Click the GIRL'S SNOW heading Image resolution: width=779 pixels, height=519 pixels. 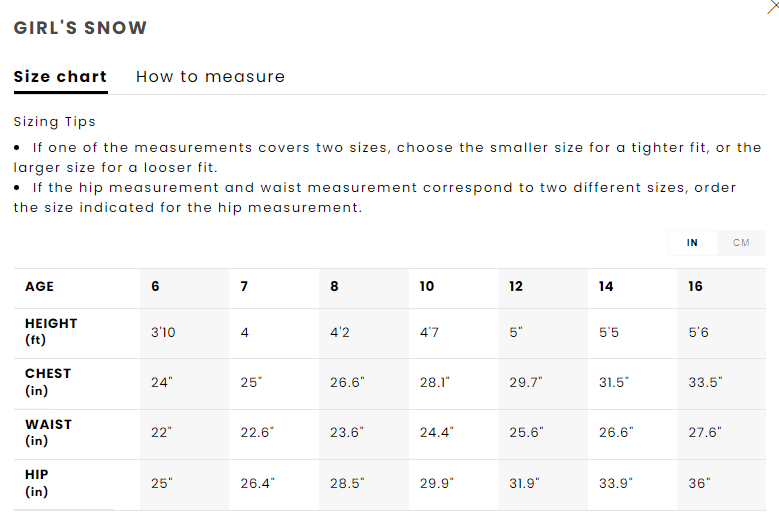pyautogui.click(x=80, y=28)
